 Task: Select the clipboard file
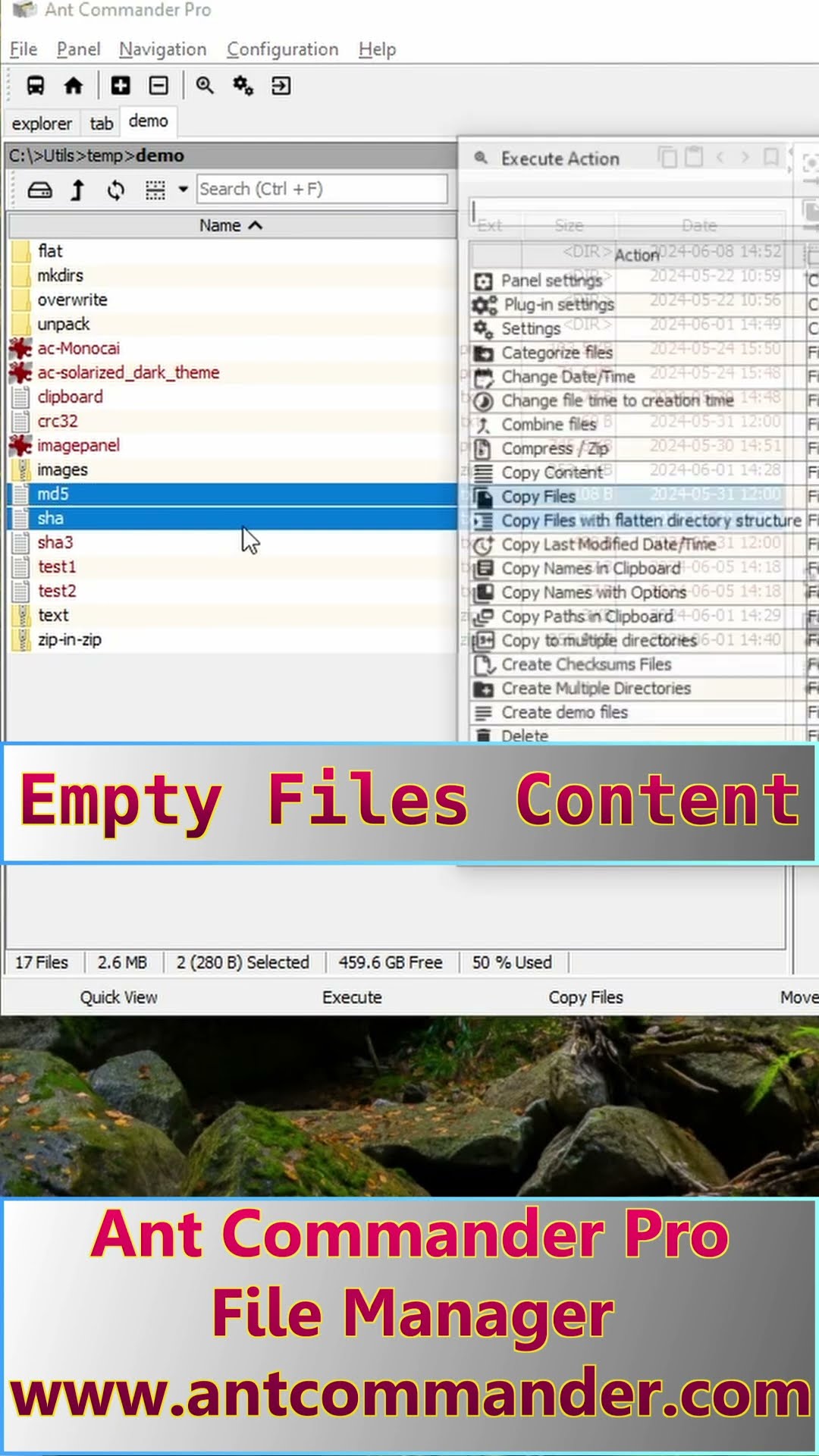[231, 397]
